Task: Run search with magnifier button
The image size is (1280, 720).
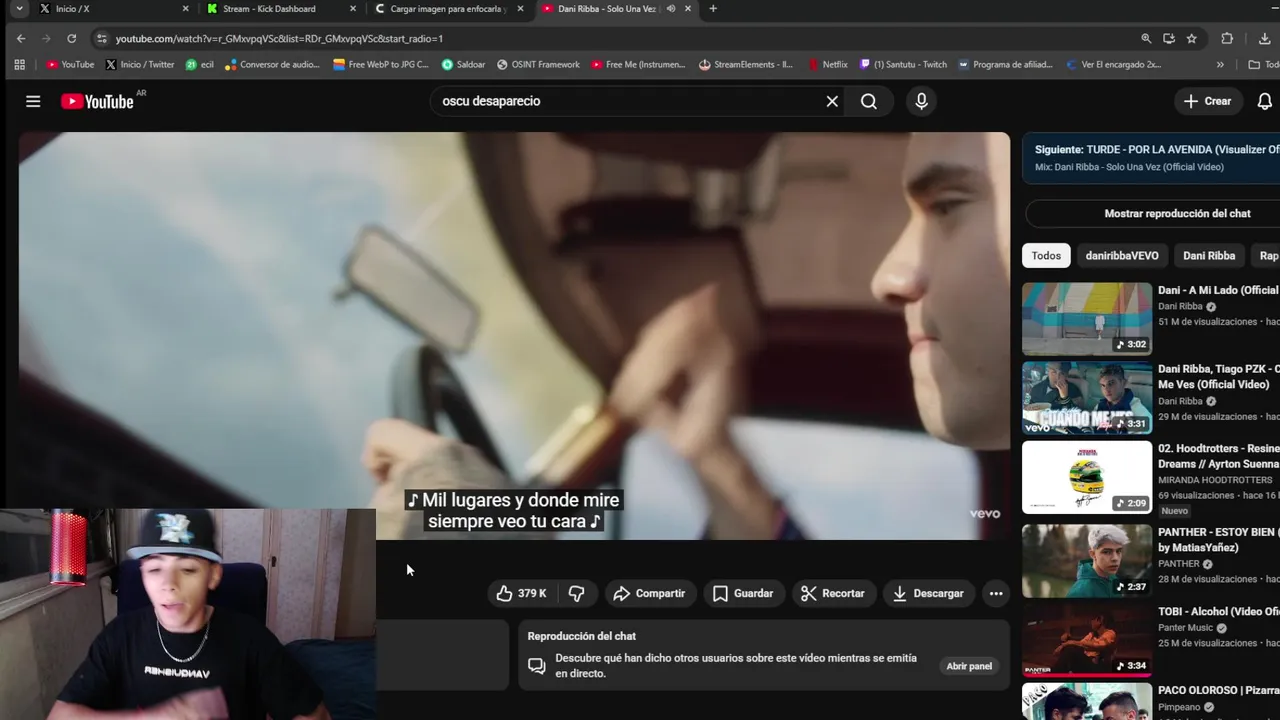Action: [x=869, y=101]
